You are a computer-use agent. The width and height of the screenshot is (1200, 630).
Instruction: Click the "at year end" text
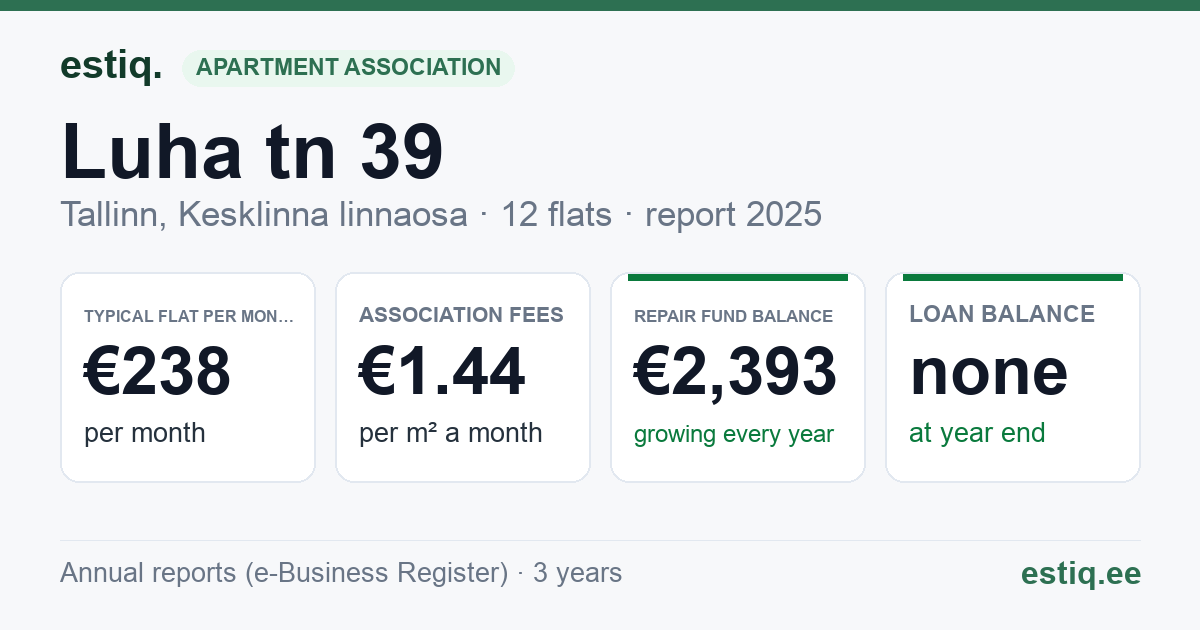point(977,433)
